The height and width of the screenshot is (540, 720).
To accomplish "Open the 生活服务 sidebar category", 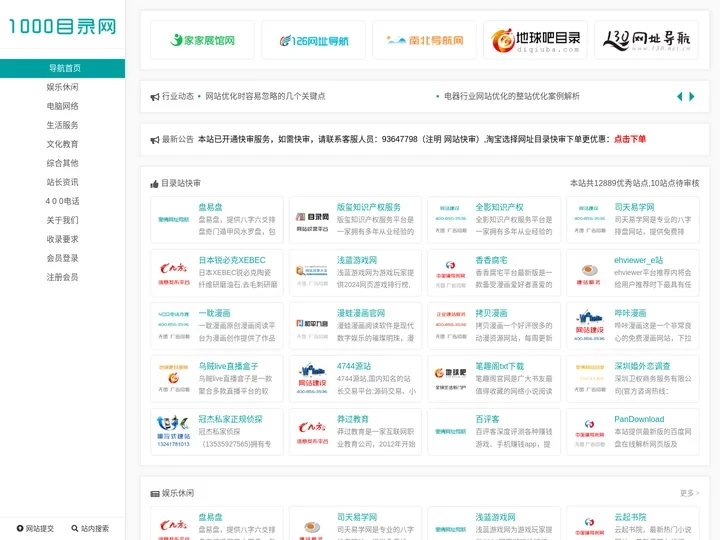I will pos(62,125).
